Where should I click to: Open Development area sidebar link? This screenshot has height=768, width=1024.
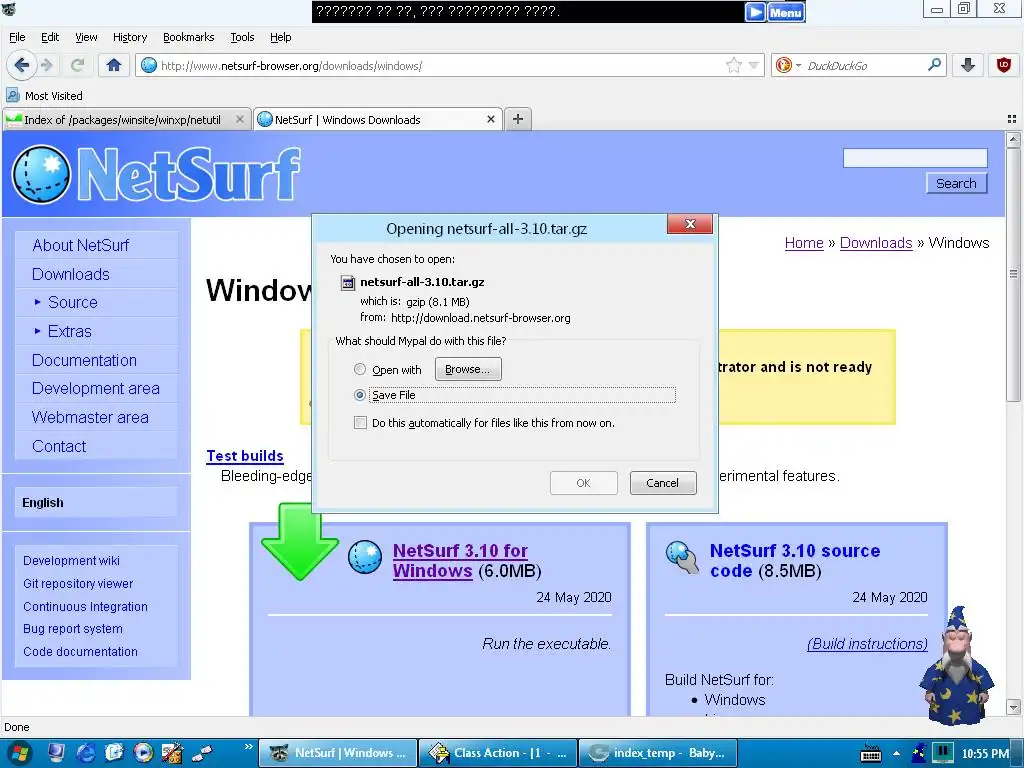[95, 389]
